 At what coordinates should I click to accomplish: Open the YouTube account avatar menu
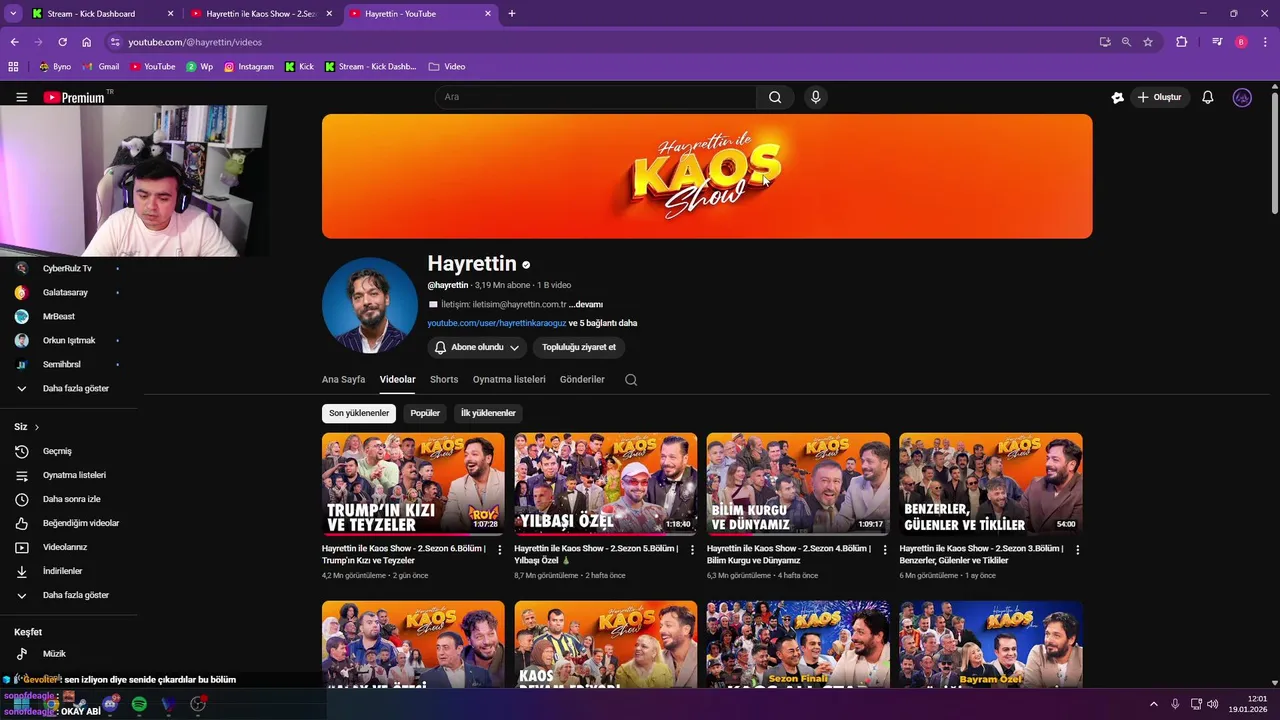click(1242, 97)
